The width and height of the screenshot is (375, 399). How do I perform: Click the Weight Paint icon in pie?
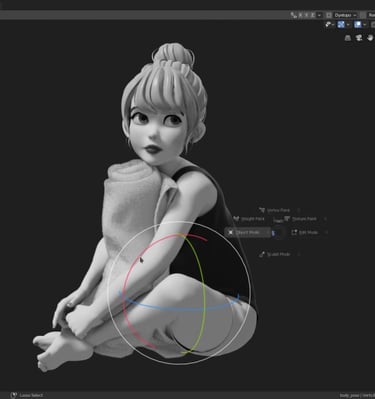tap(236, 219)
